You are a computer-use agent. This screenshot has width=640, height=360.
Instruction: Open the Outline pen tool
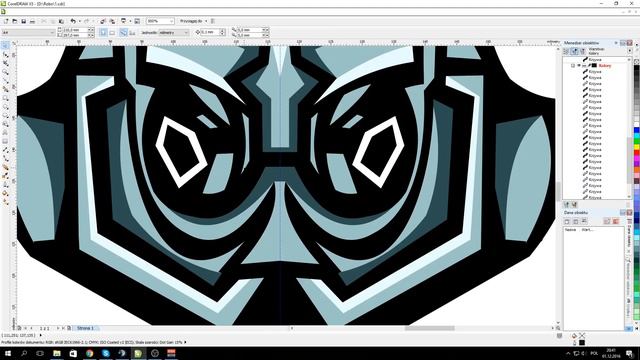click(x=5, y=184)
